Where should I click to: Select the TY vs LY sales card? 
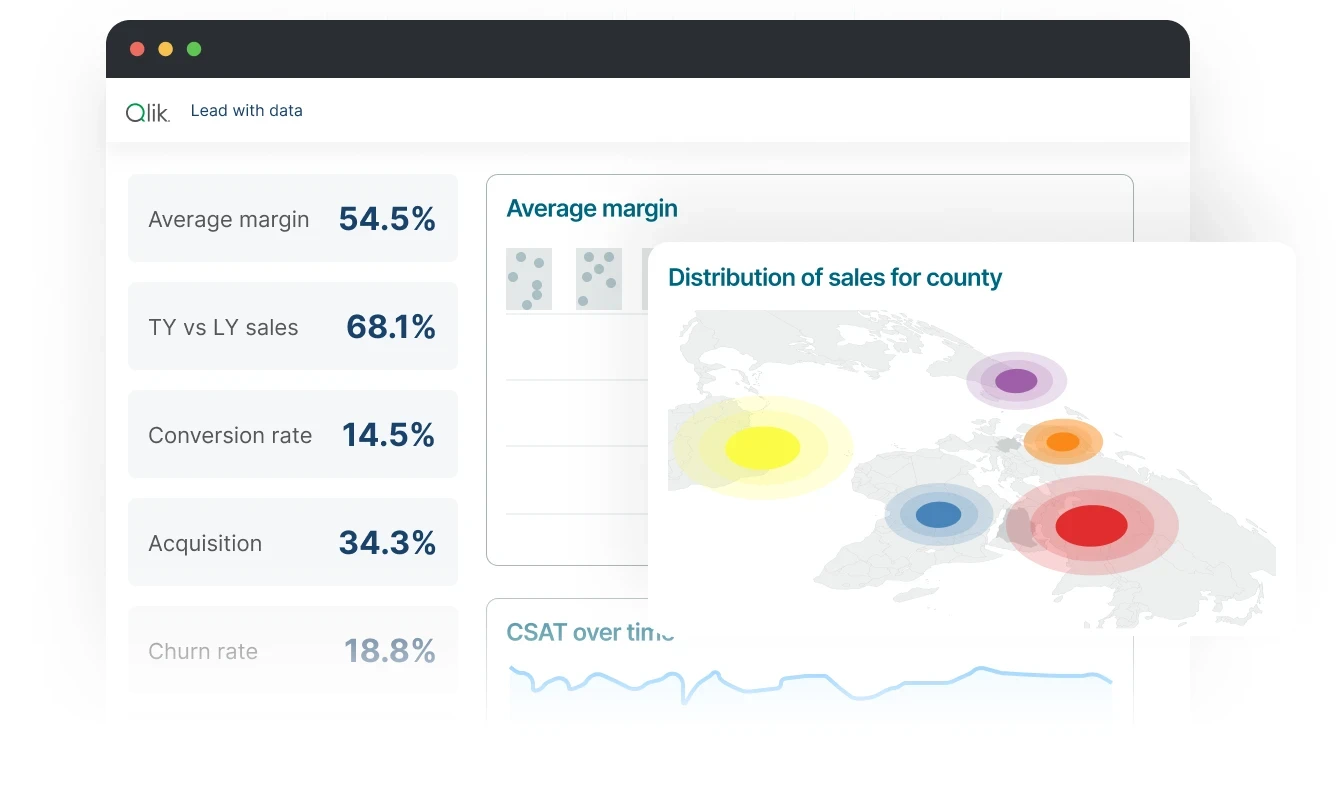click(293, 326)
